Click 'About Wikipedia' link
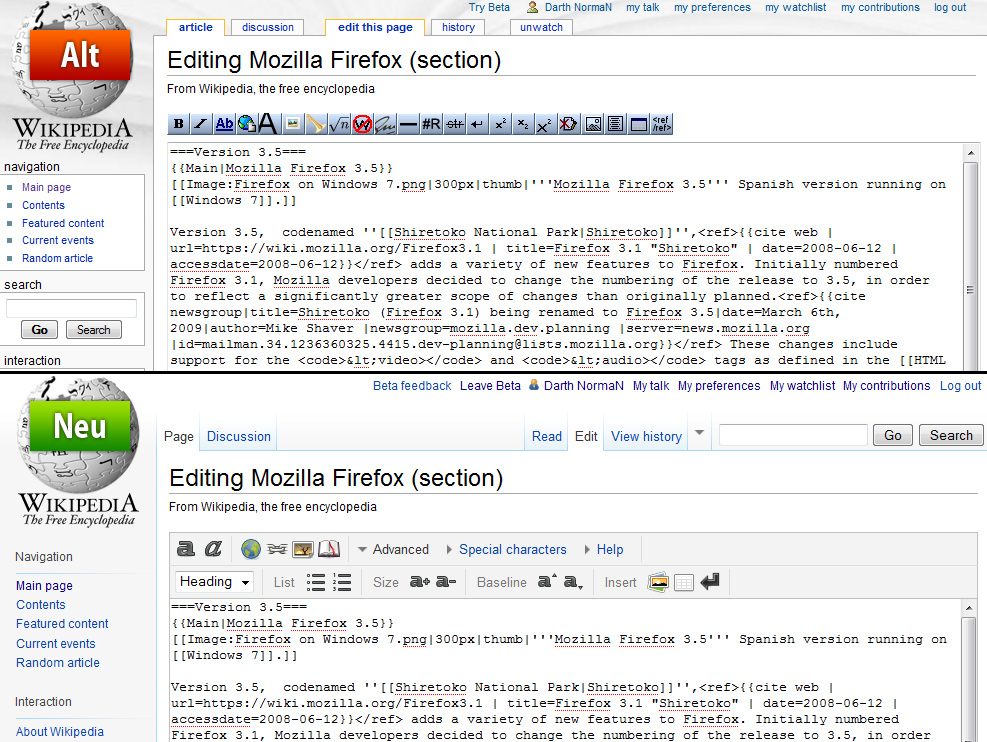 (60, 731)
